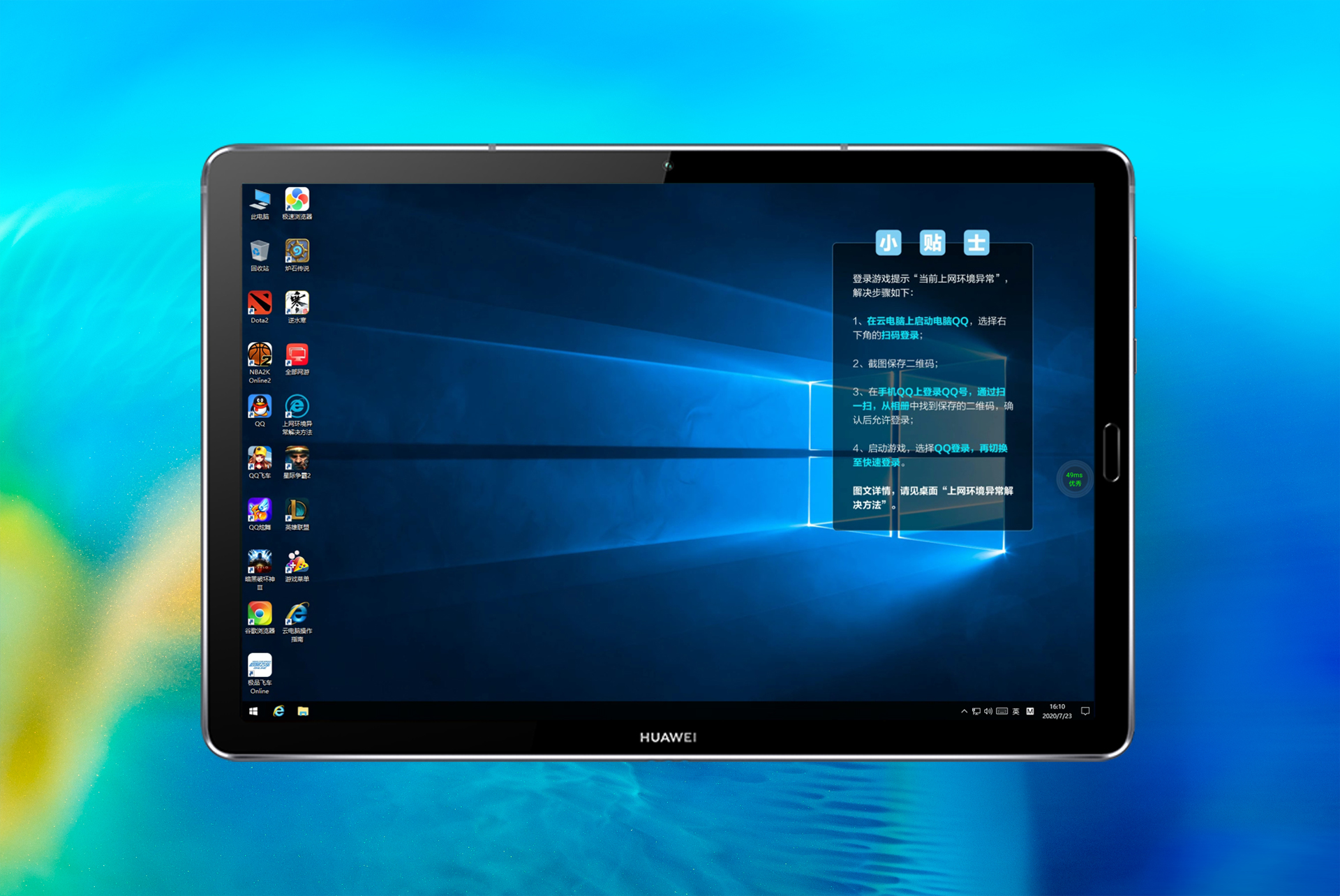The height and width of the screenshot is (896, 1340).
Task: Click the 小 tile in tips header
Action: pyautogui.click(x=888, y=243)
